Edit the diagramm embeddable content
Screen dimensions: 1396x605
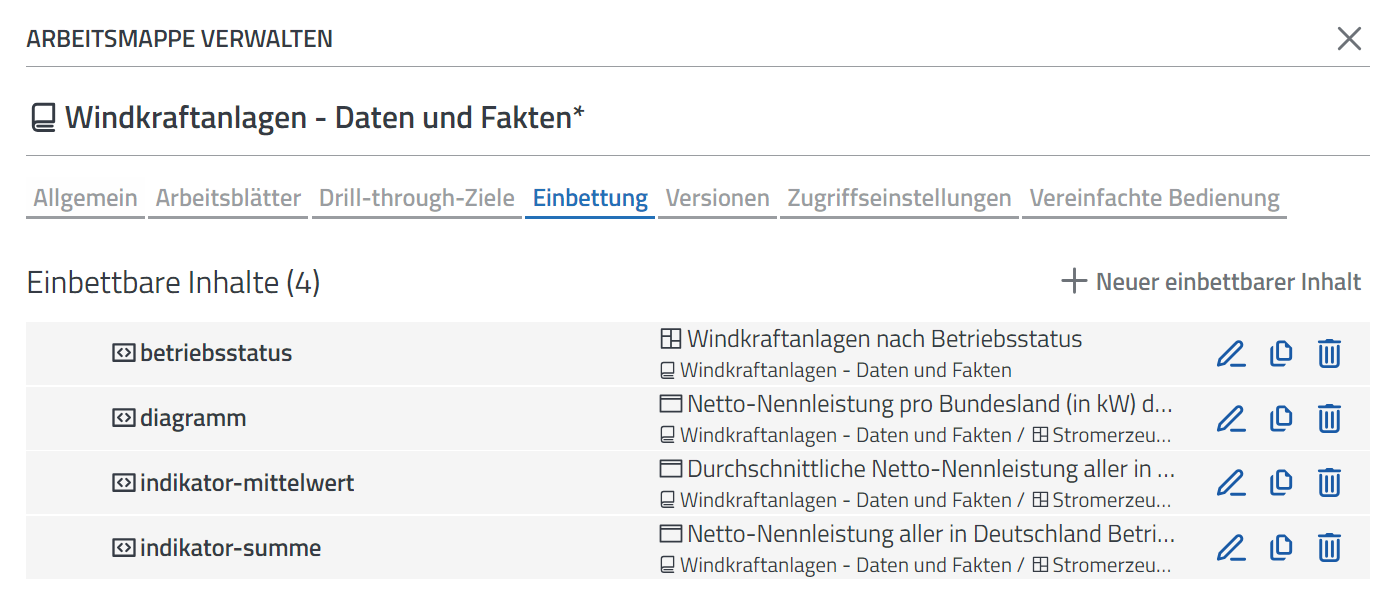click(x=1231, y=418)
